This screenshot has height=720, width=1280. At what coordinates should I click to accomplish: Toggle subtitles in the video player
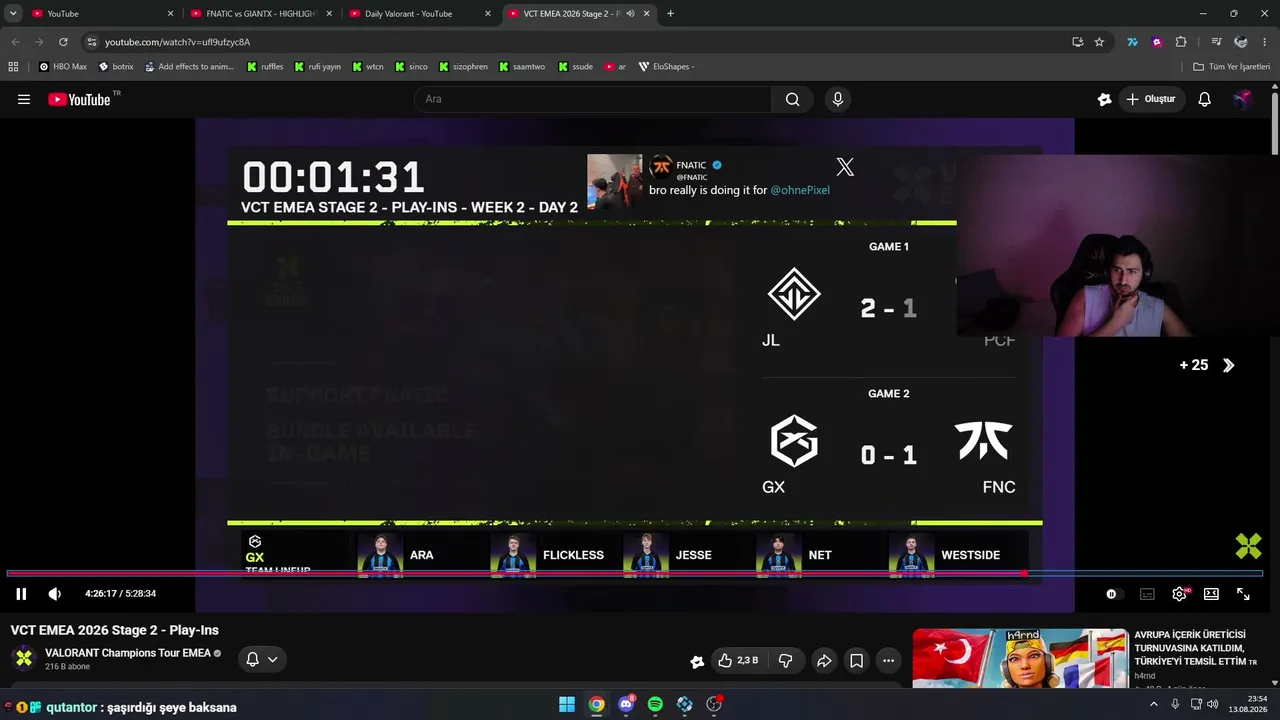point(1147,594)
